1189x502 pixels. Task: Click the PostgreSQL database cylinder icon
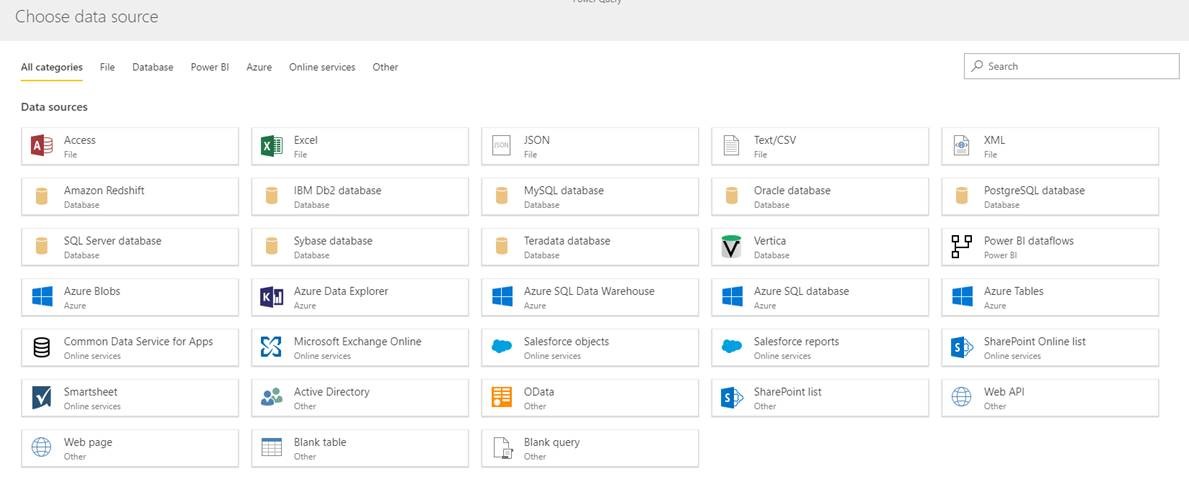[961, 196]
